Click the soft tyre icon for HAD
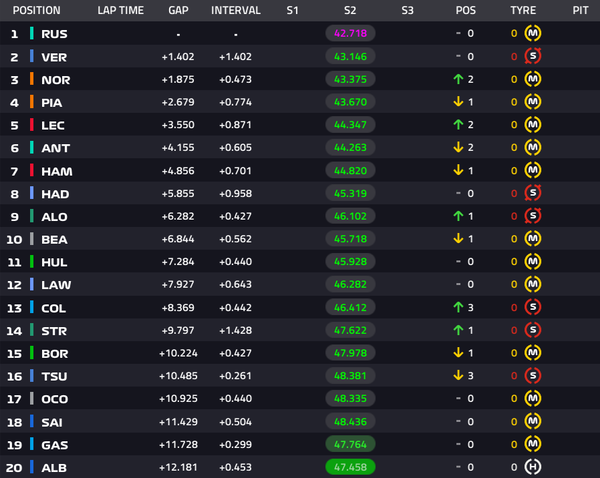This screenshot has width=600, height=478. [x=533, y=193]
